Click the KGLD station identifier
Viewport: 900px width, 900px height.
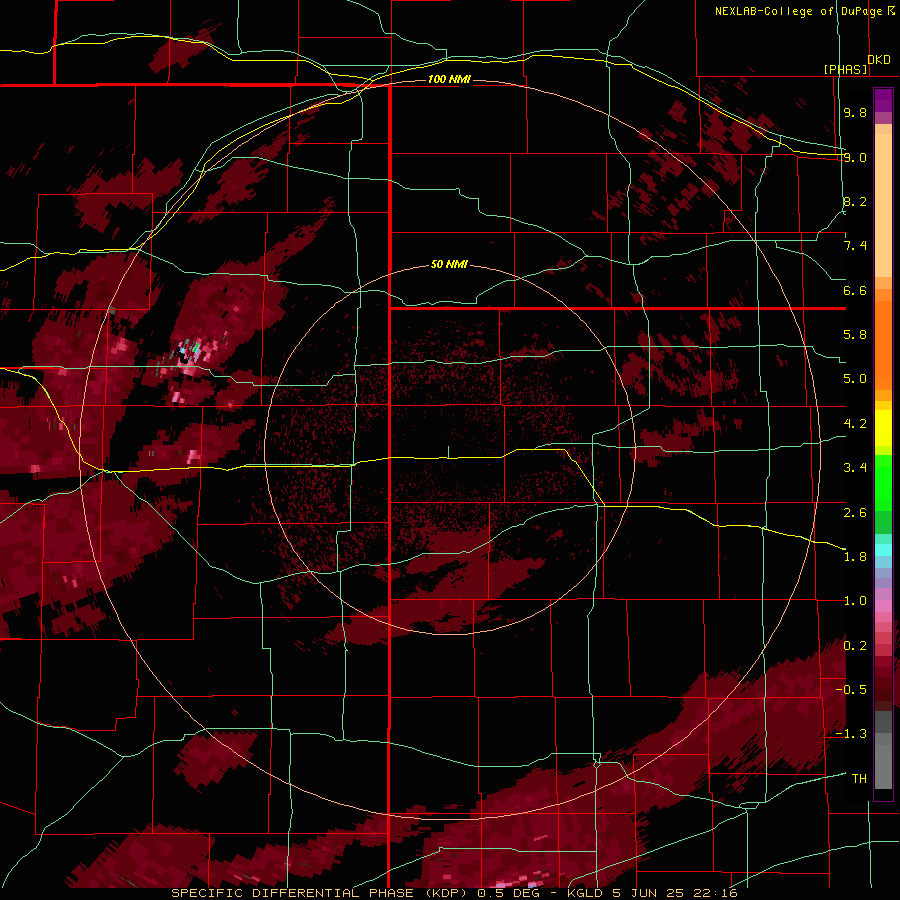[585, 893]
